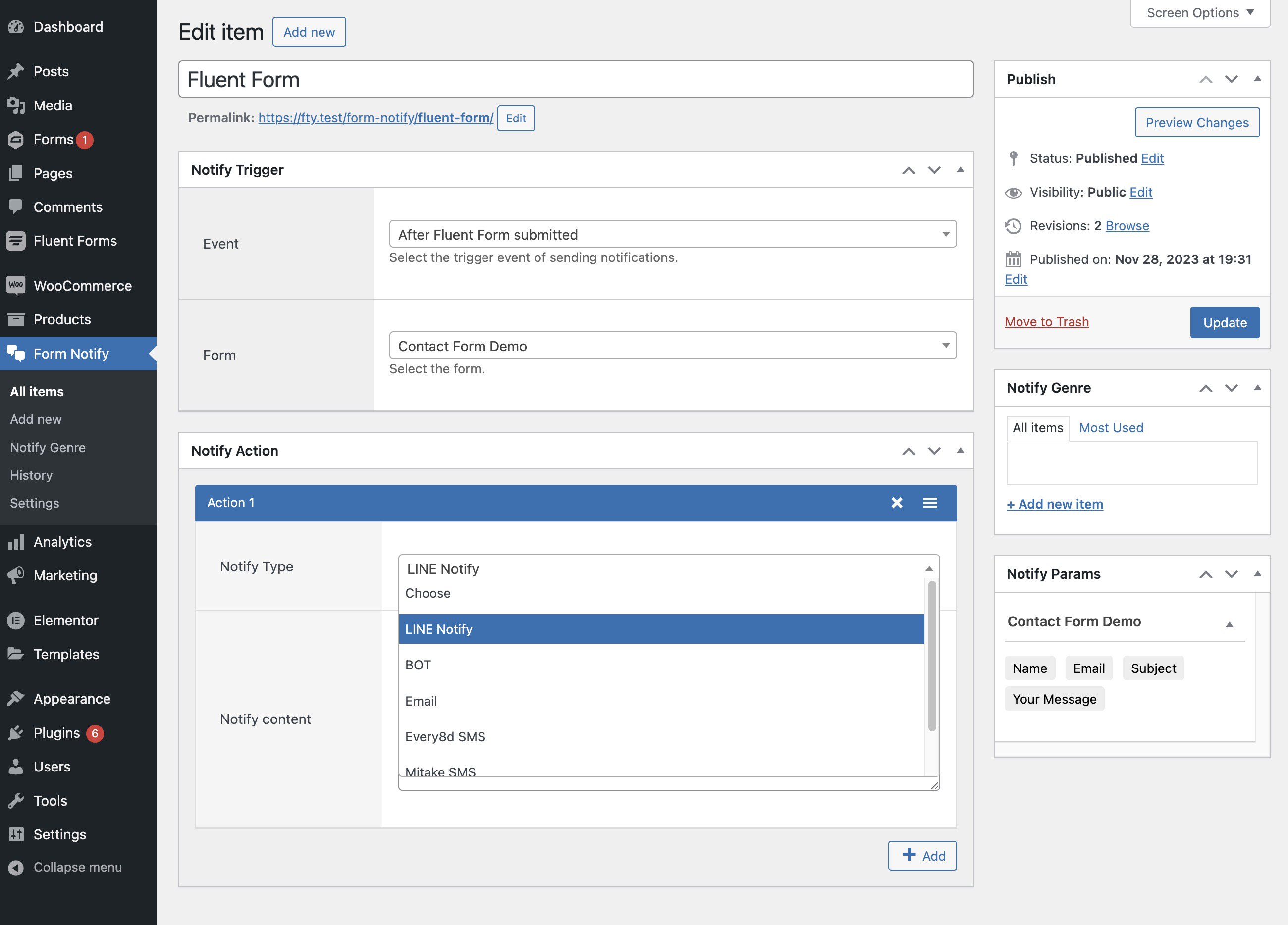The width and height of the screenshot is (1288, 925).
Task: Select Choose option in Notify Type list
Action: [662, 593]
